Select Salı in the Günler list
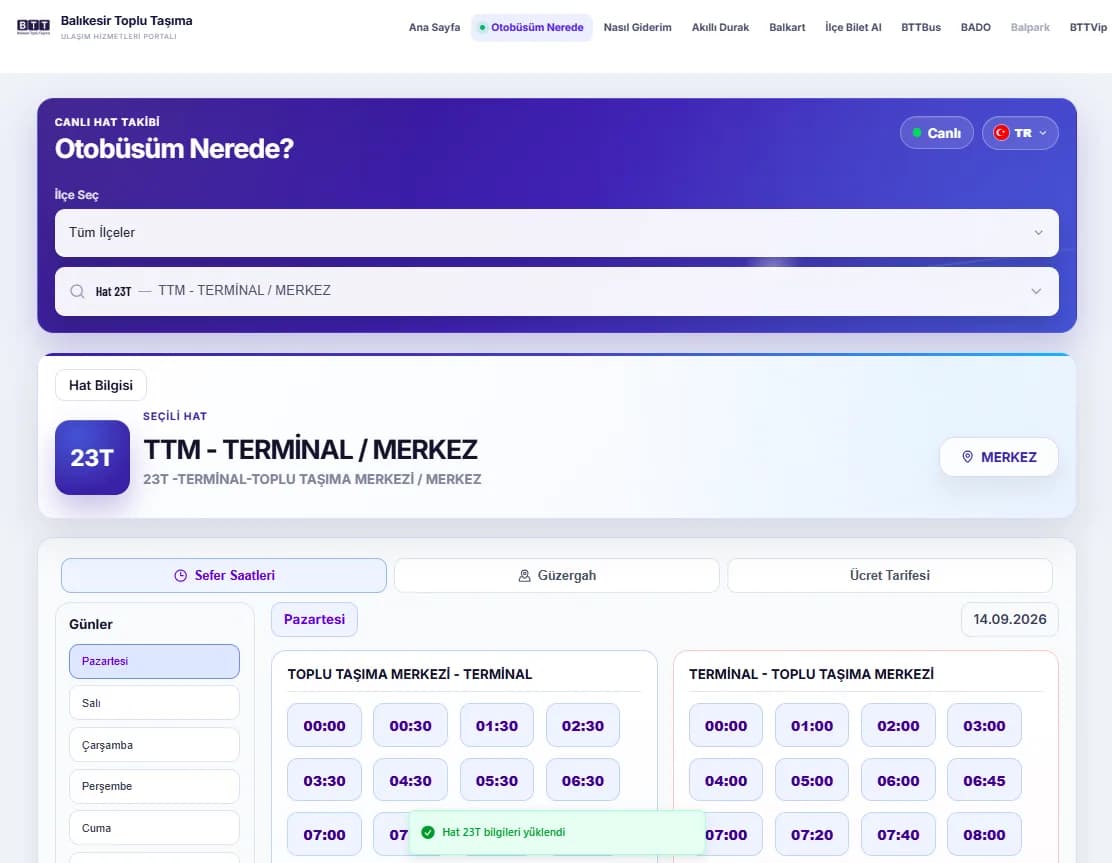The width and height of the screenshot is (1112, 863). (155, 703)
